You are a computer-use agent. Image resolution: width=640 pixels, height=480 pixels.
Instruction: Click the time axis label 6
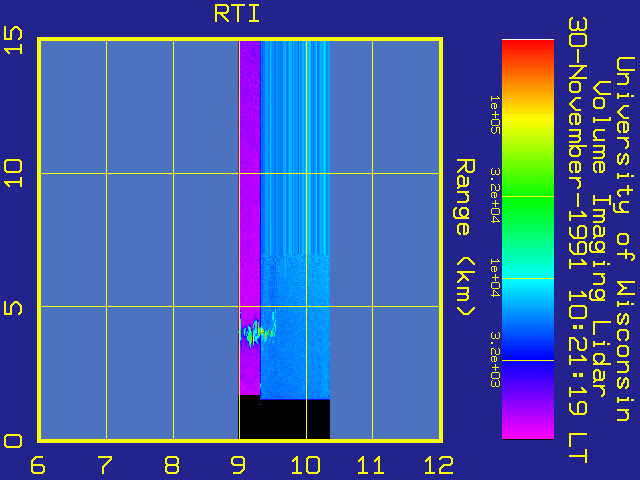click(x=38, y=465)
